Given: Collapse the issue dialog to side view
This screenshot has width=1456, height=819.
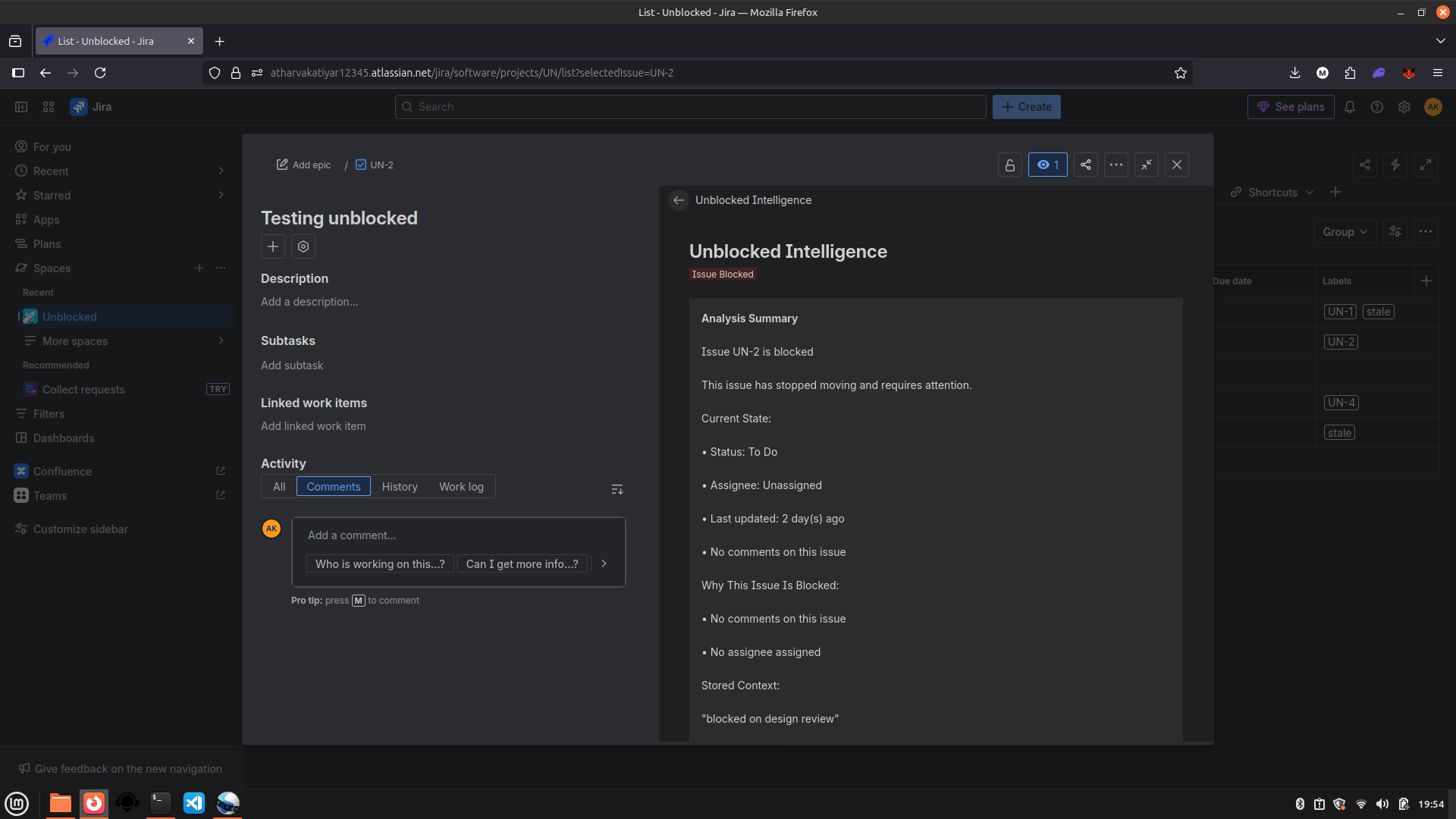Looking at the screenshot, I should click(1146, 165).
